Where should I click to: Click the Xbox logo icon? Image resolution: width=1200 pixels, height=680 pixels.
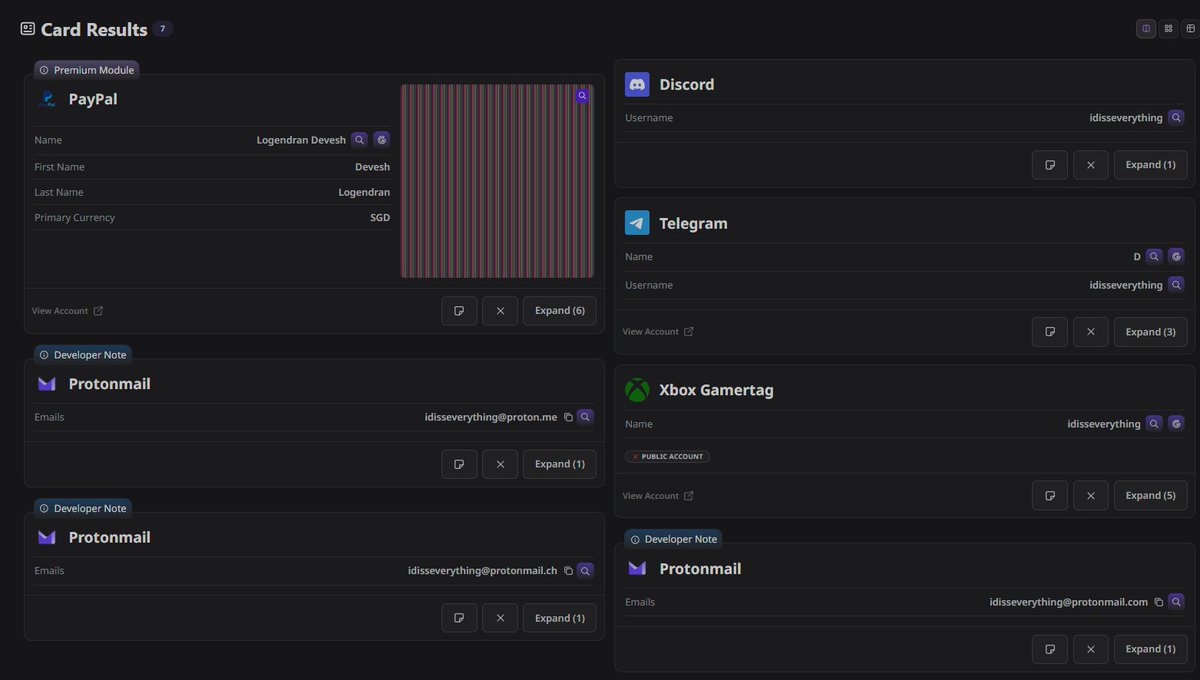pyautogui.click(x=637, y=390)
